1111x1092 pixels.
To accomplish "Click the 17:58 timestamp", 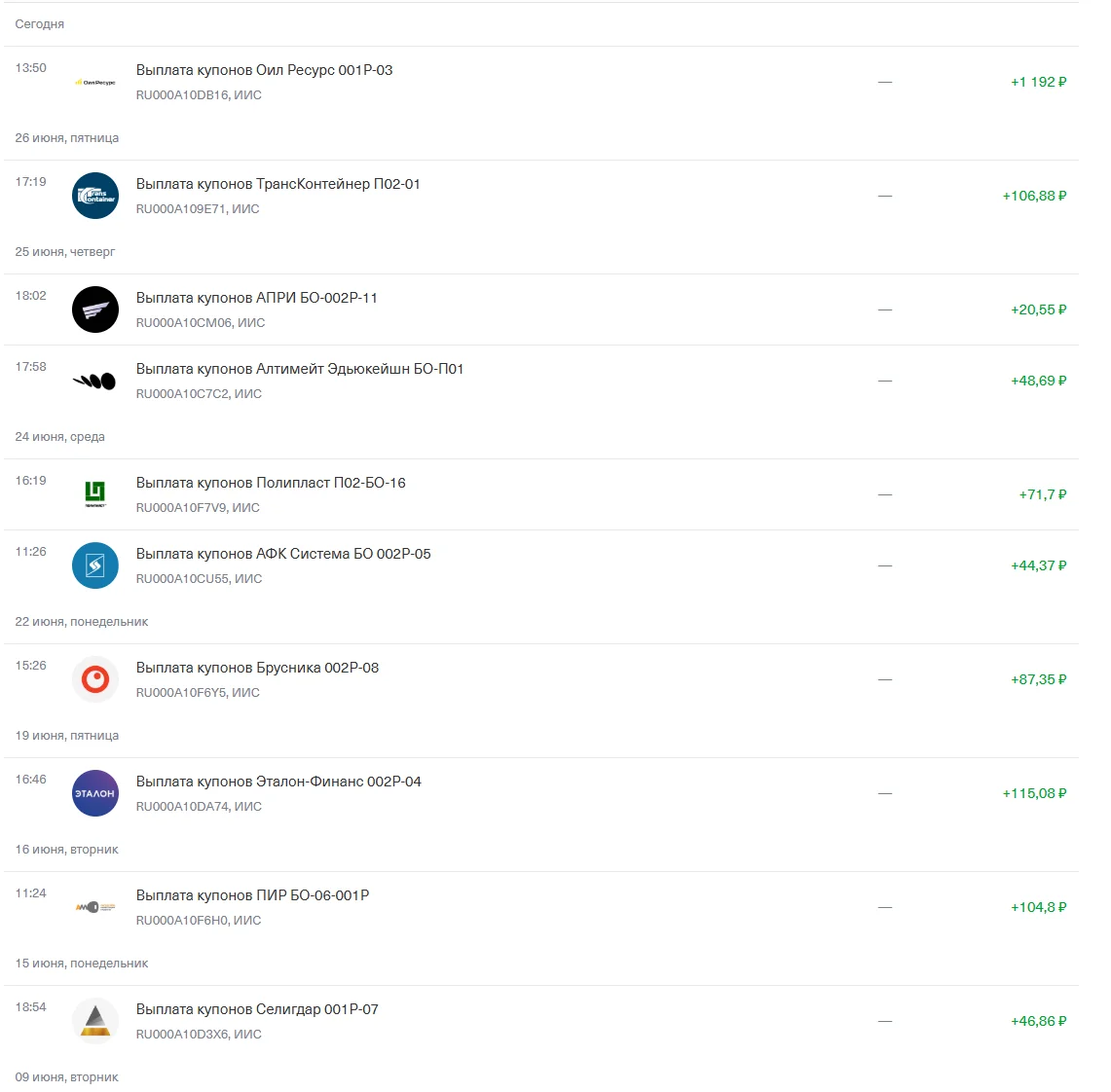I will click(30, 367).
